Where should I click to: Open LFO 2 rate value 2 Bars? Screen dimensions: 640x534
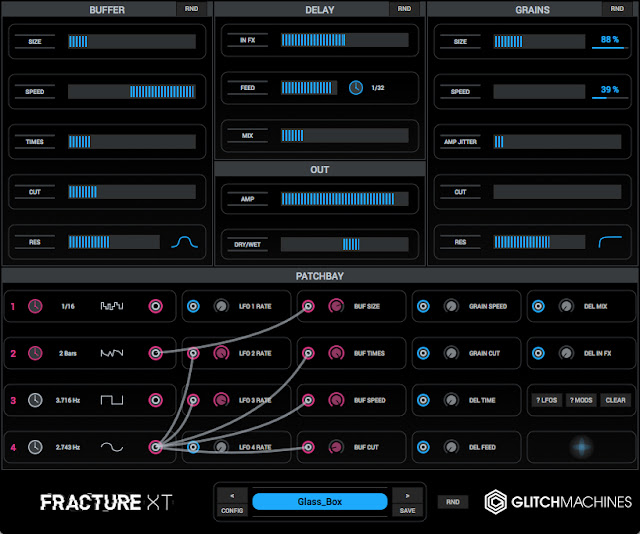(68, 353)
